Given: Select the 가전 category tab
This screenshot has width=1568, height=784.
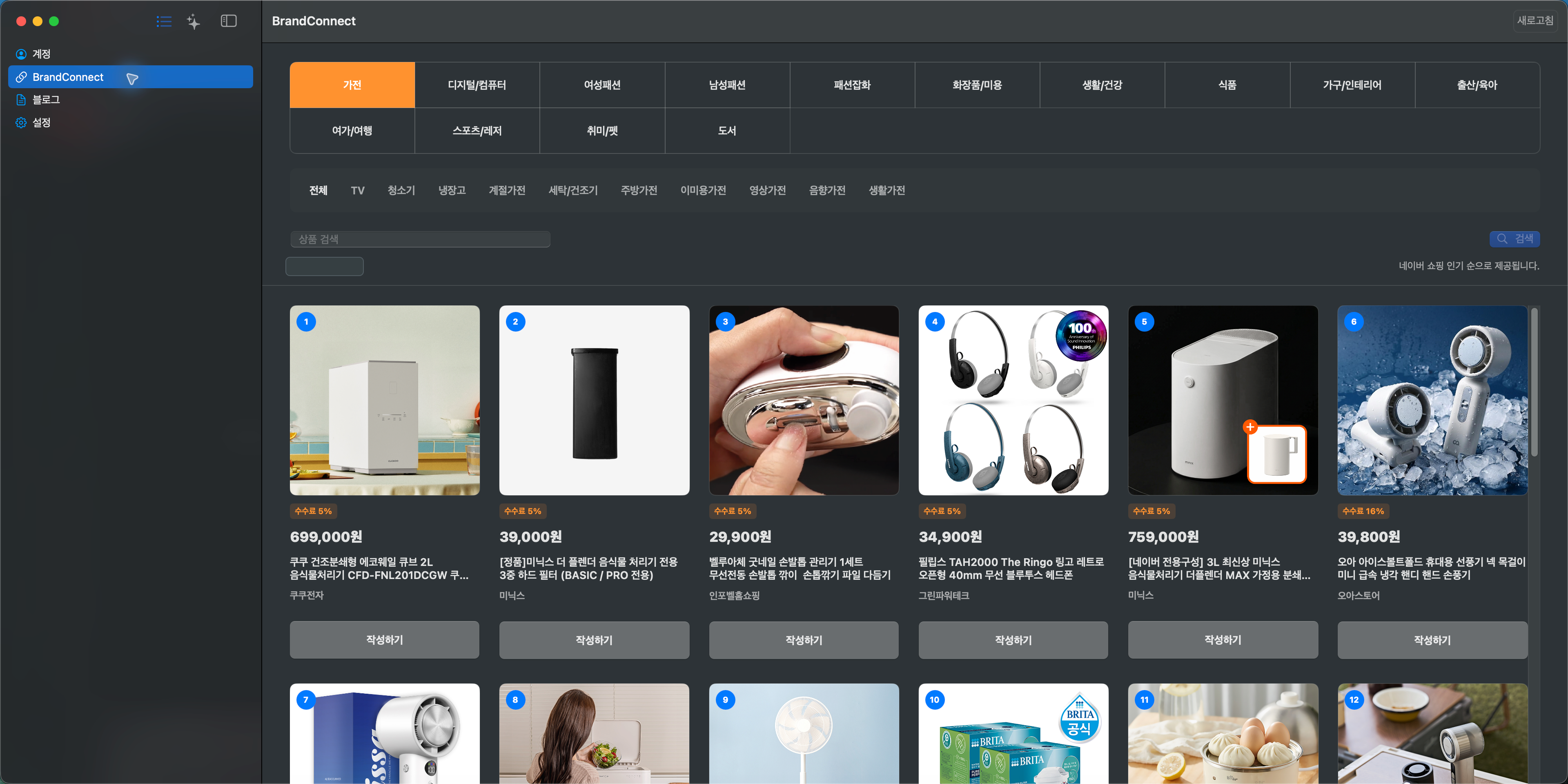Looking at the screenshot, I should (352, 85).
